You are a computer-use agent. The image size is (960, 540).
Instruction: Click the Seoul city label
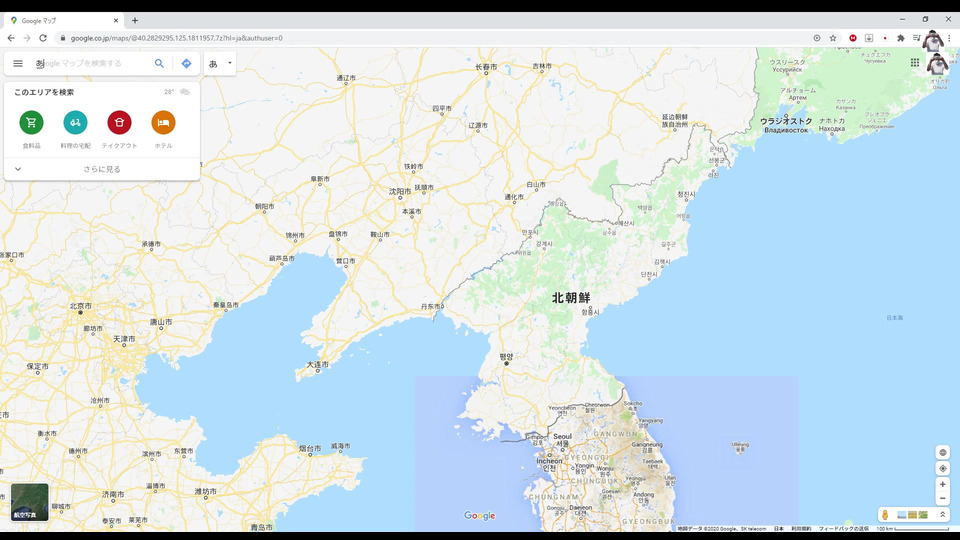(x=562, y=437)
